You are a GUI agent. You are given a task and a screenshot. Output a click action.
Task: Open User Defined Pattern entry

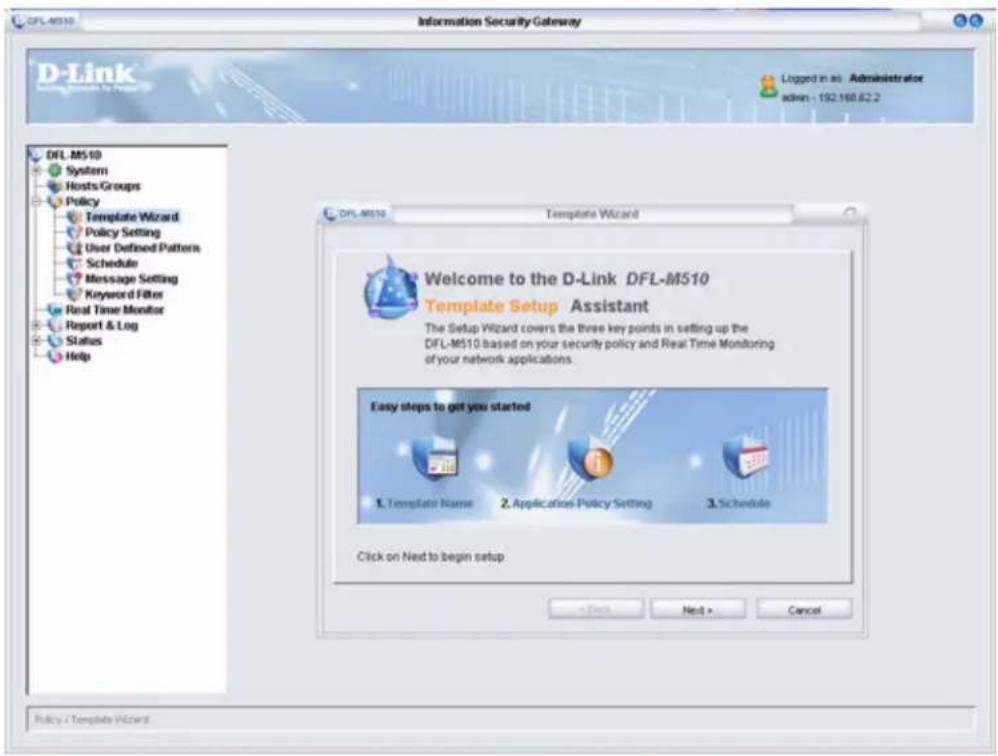coord(143,248)
